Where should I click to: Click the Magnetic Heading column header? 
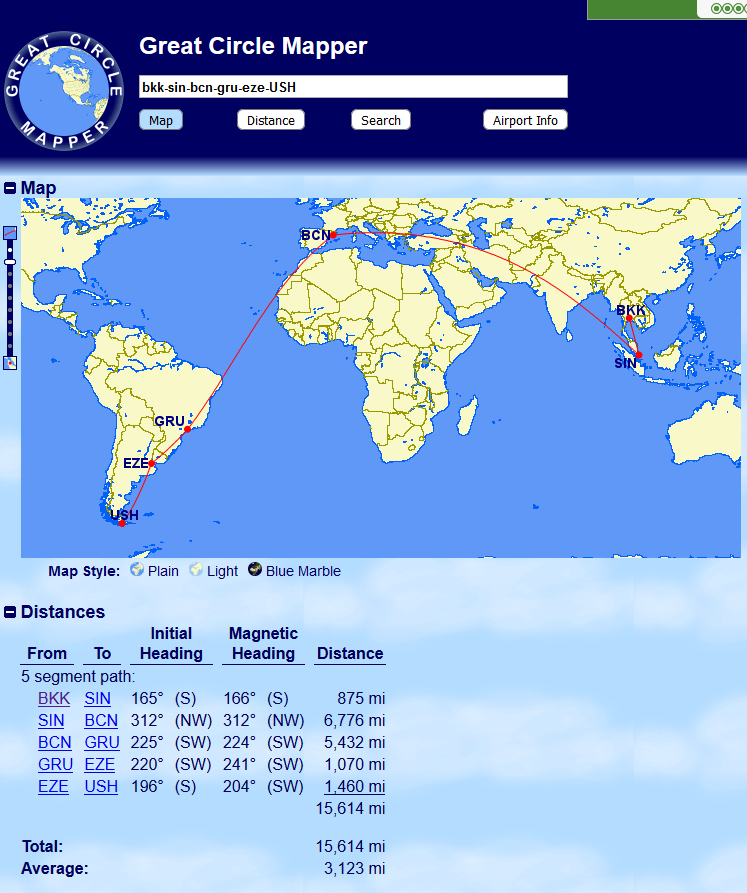(x=264, y=644)
